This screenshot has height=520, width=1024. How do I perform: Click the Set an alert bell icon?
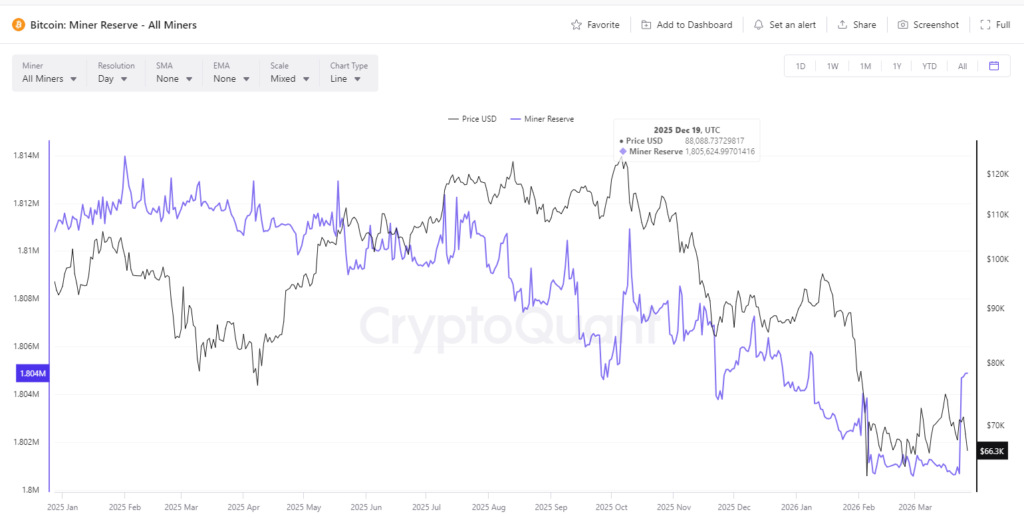[759, 24]
